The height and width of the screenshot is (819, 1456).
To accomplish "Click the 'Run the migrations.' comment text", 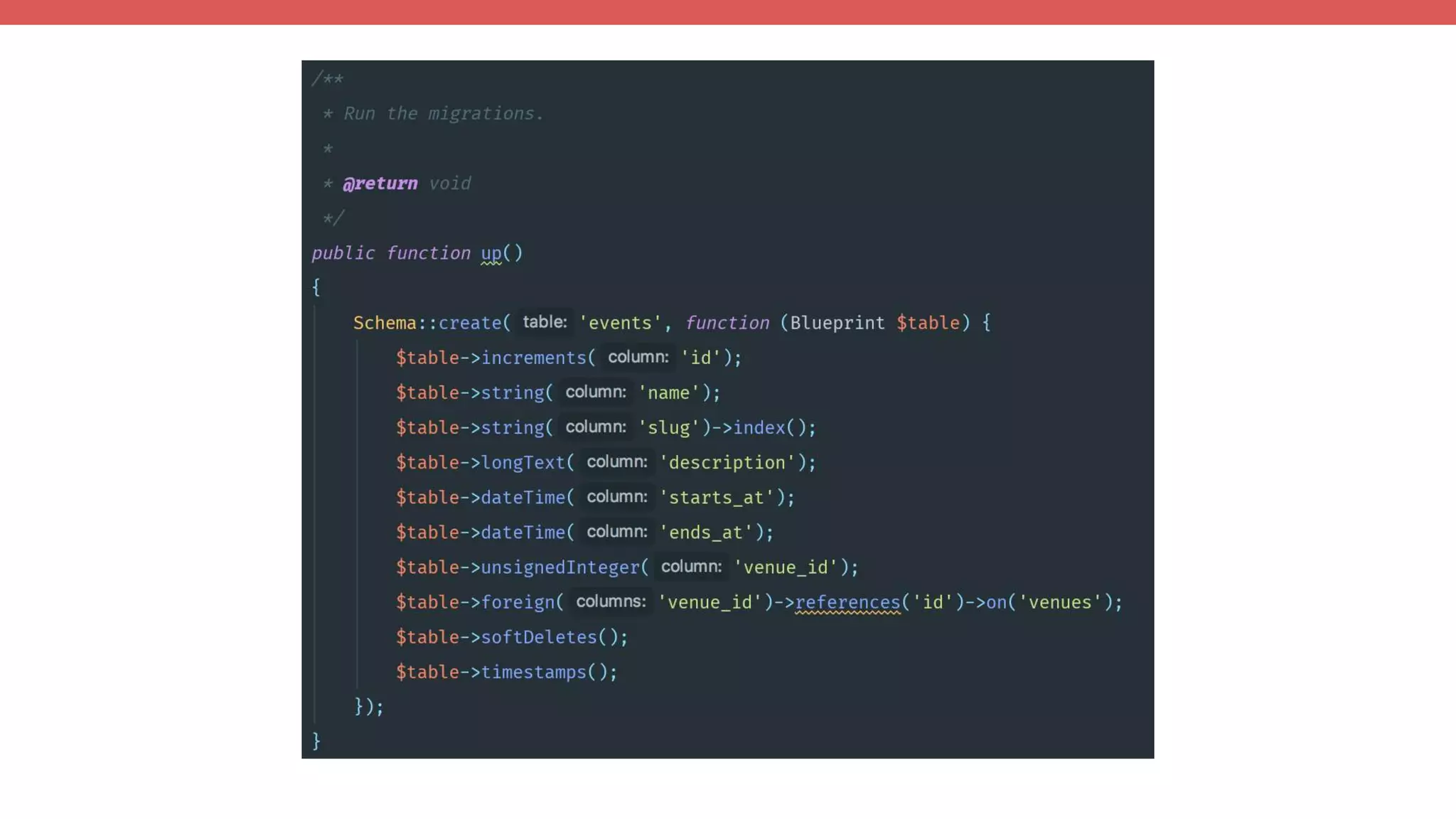I will click(443, 114).
